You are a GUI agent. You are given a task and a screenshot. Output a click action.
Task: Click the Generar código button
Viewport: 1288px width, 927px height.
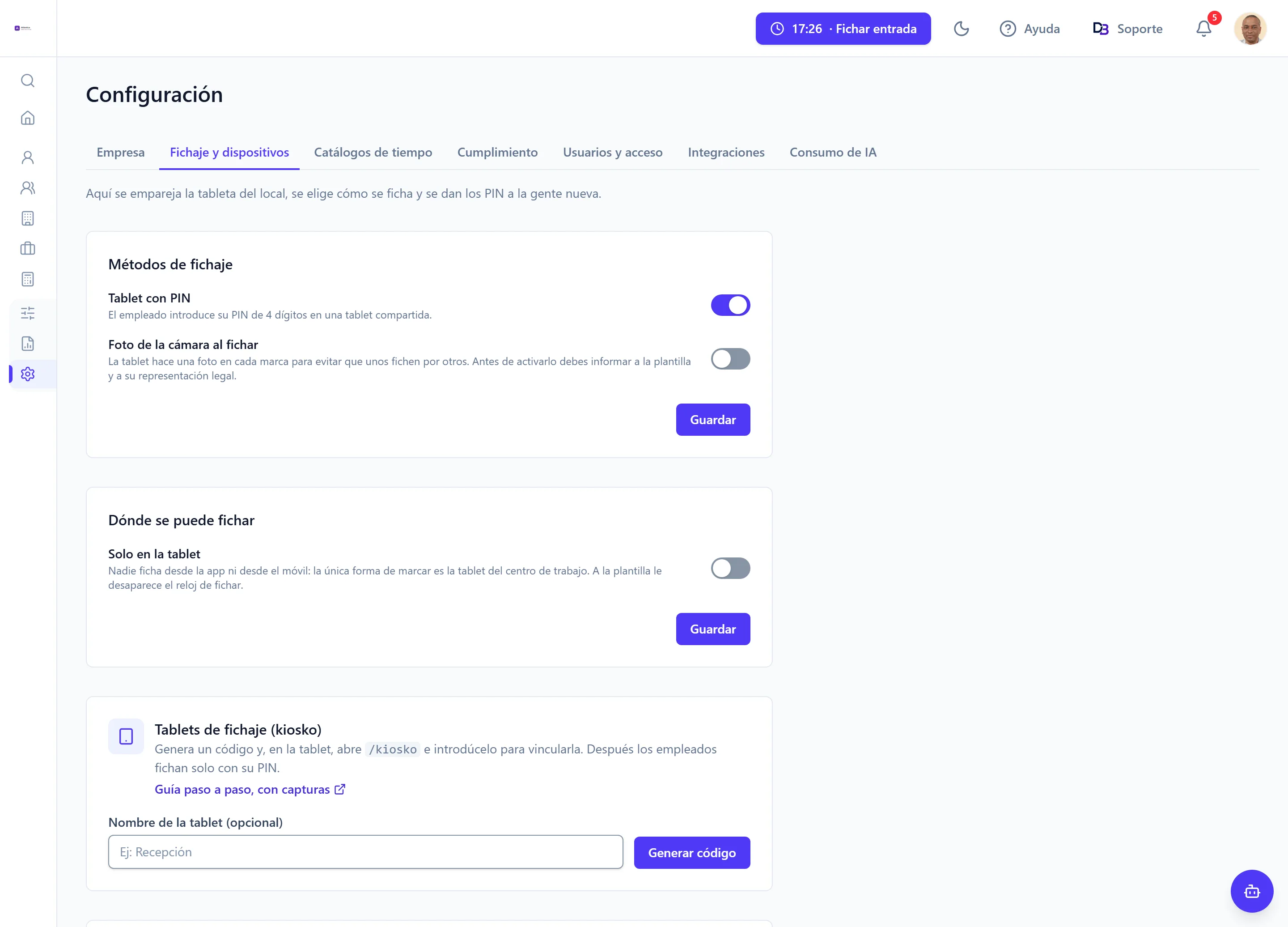coord(692,853)
